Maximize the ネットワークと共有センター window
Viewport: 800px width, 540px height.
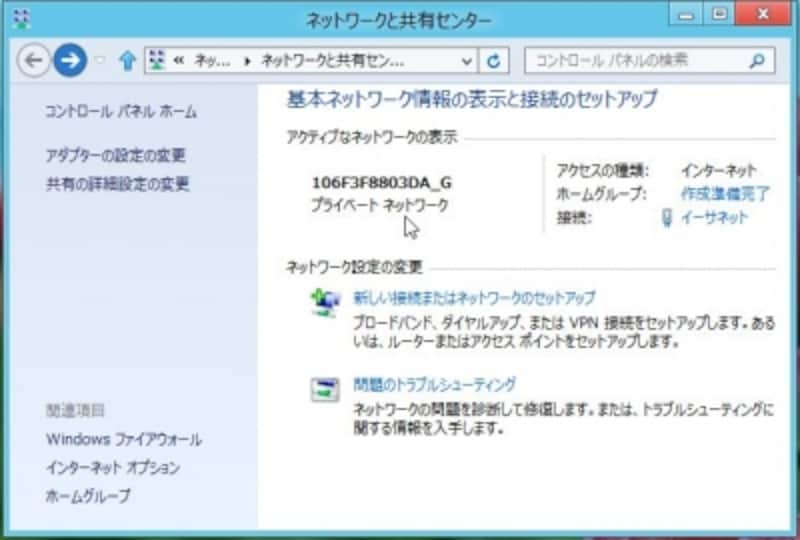tap(719, 15)
